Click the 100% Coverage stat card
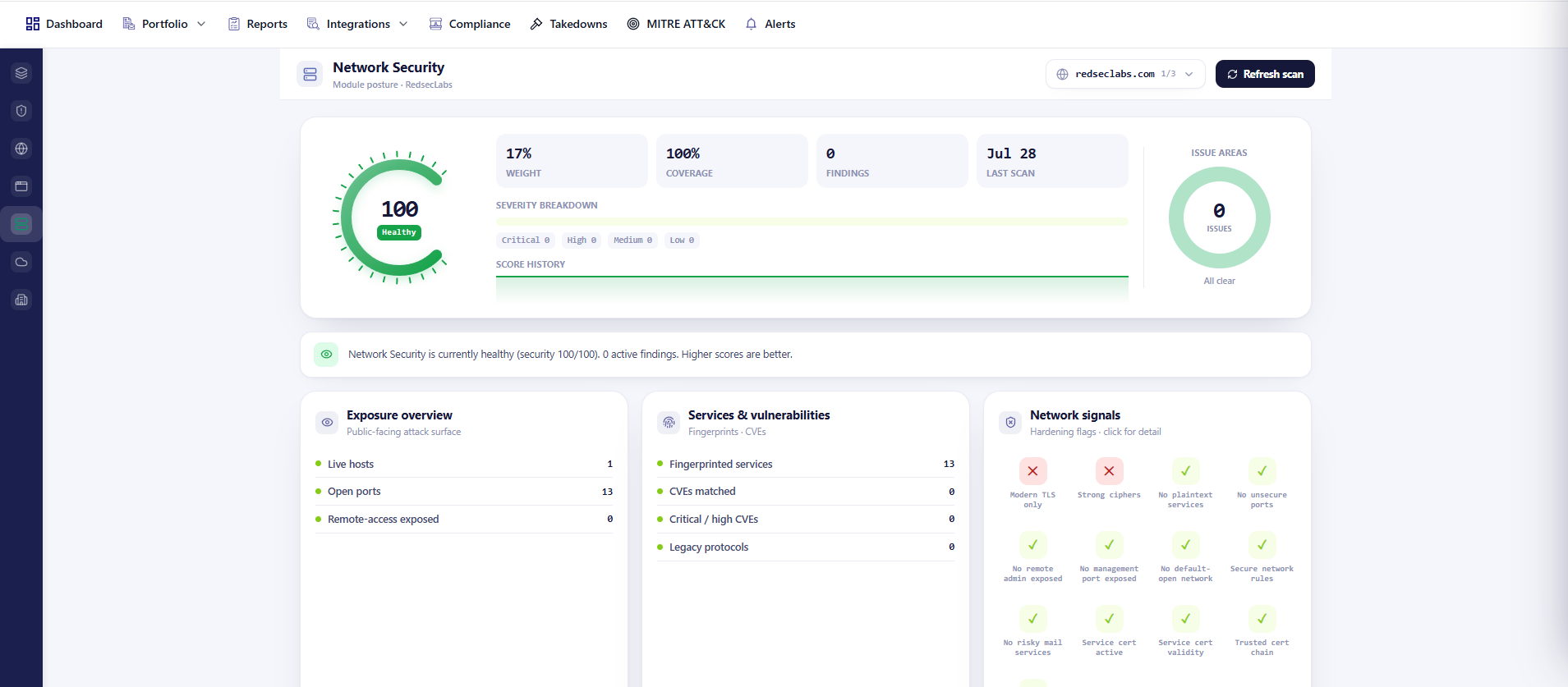The image size is (1568, 687). [732, 161]
